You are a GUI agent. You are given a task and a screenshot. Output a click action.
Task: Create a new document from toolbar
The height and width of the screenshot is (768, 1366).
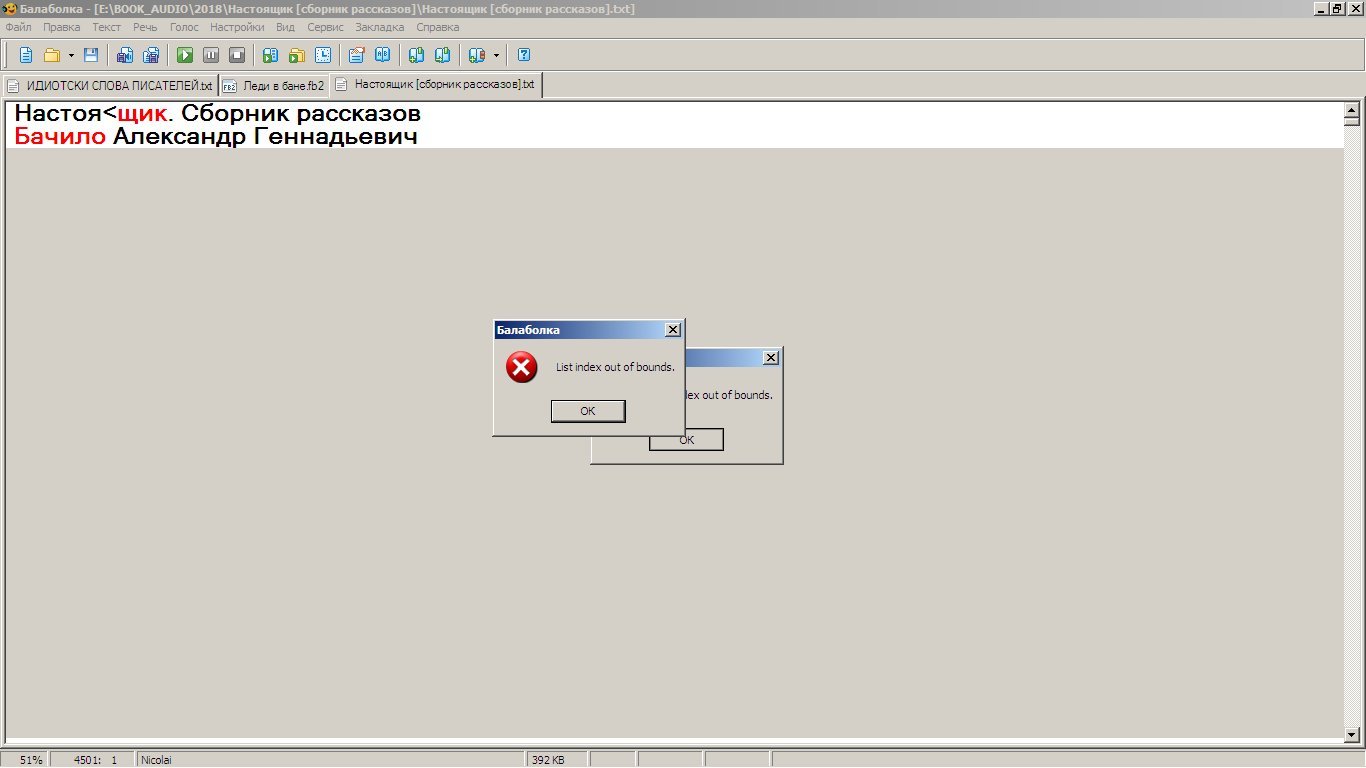(x=26, y=55)
